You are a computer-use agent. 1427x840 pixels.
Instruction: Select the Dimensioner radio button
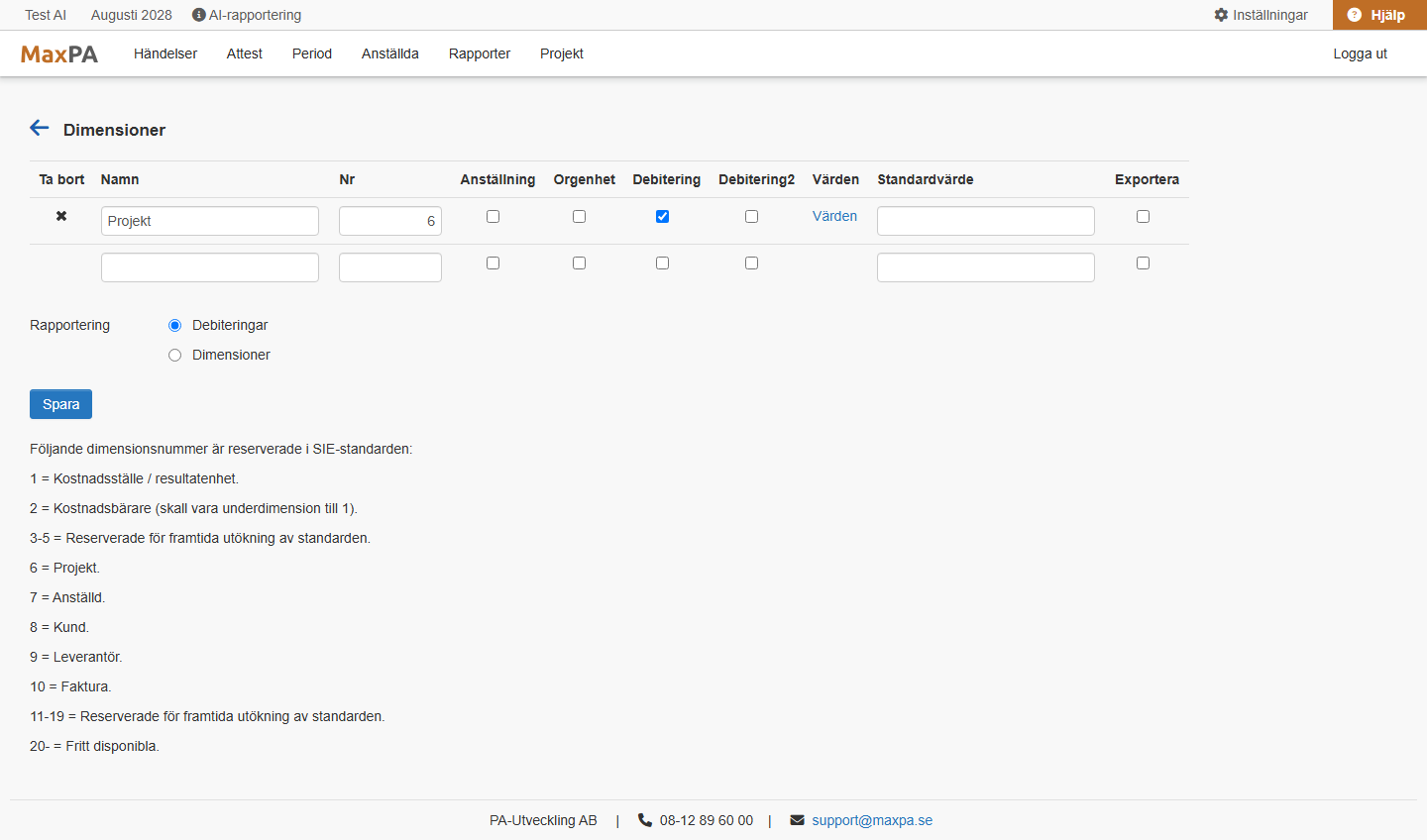tap(175, 355)
